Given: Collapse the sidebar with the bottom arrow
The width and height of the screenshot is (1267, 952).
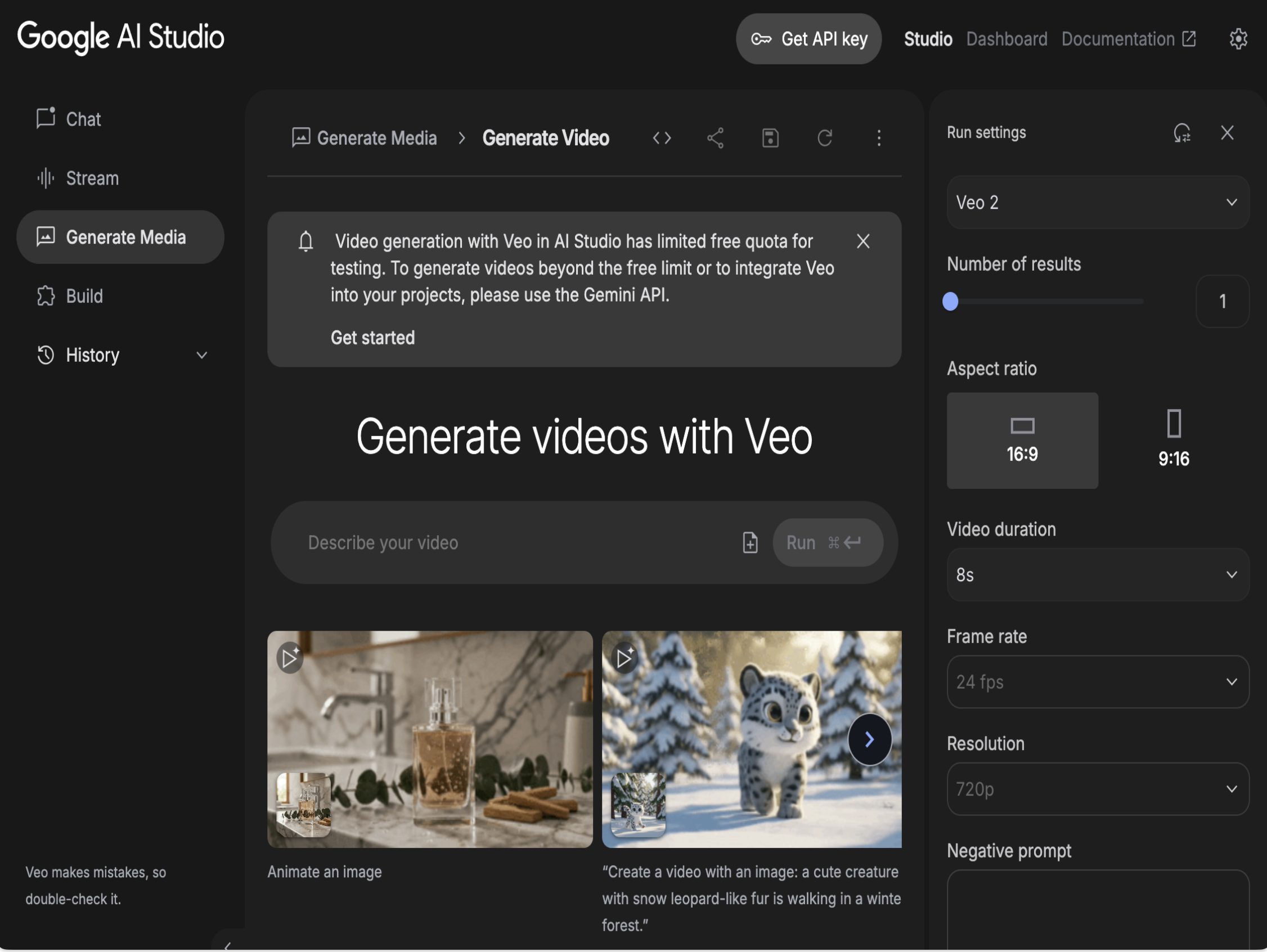Looking at the screenshot, I should click(x=227, y=945).
